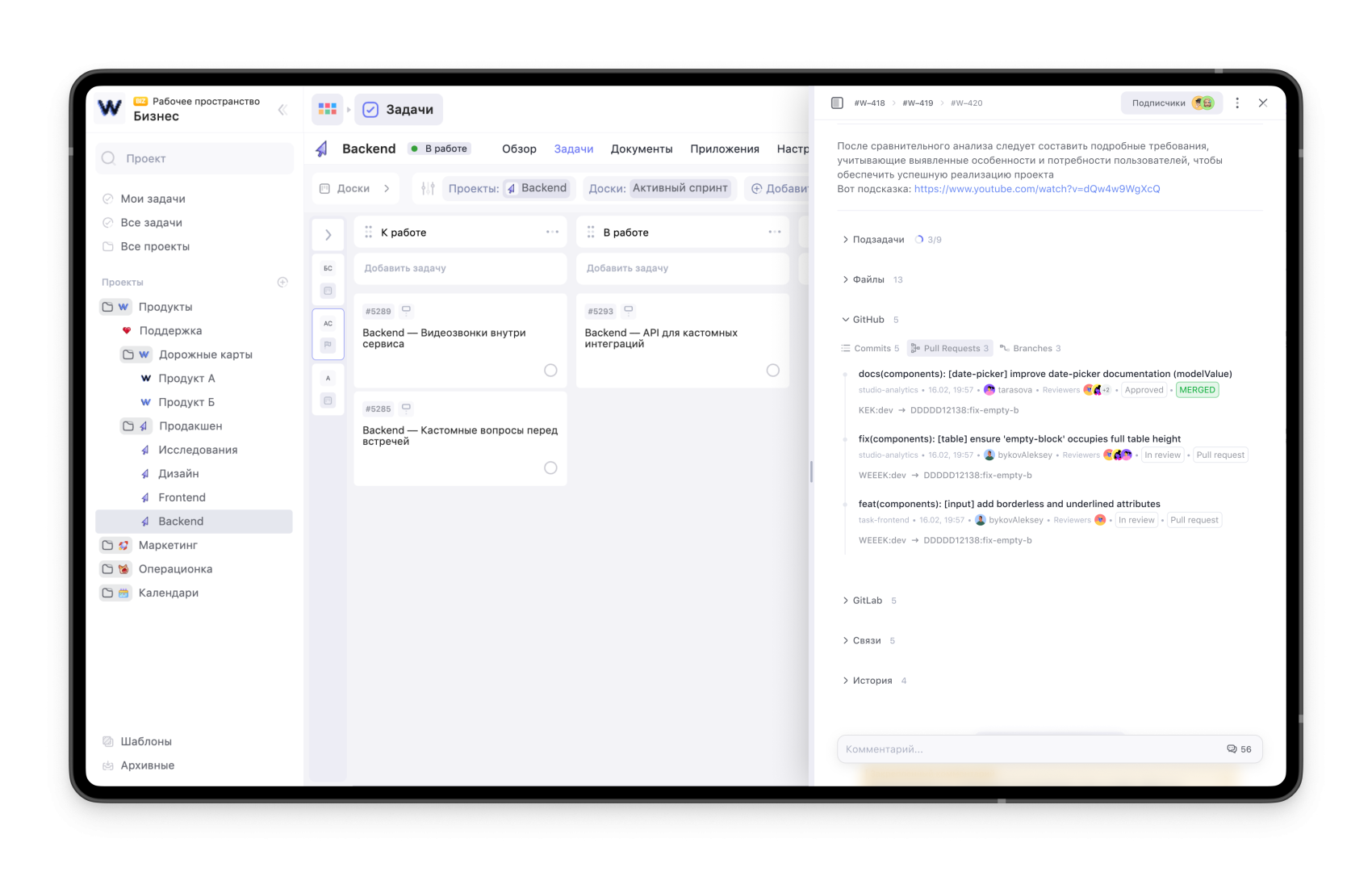Check off task #5285 Кастомные вопросы
This screenshot has height=872, width=1372.
tap(550, 467)
